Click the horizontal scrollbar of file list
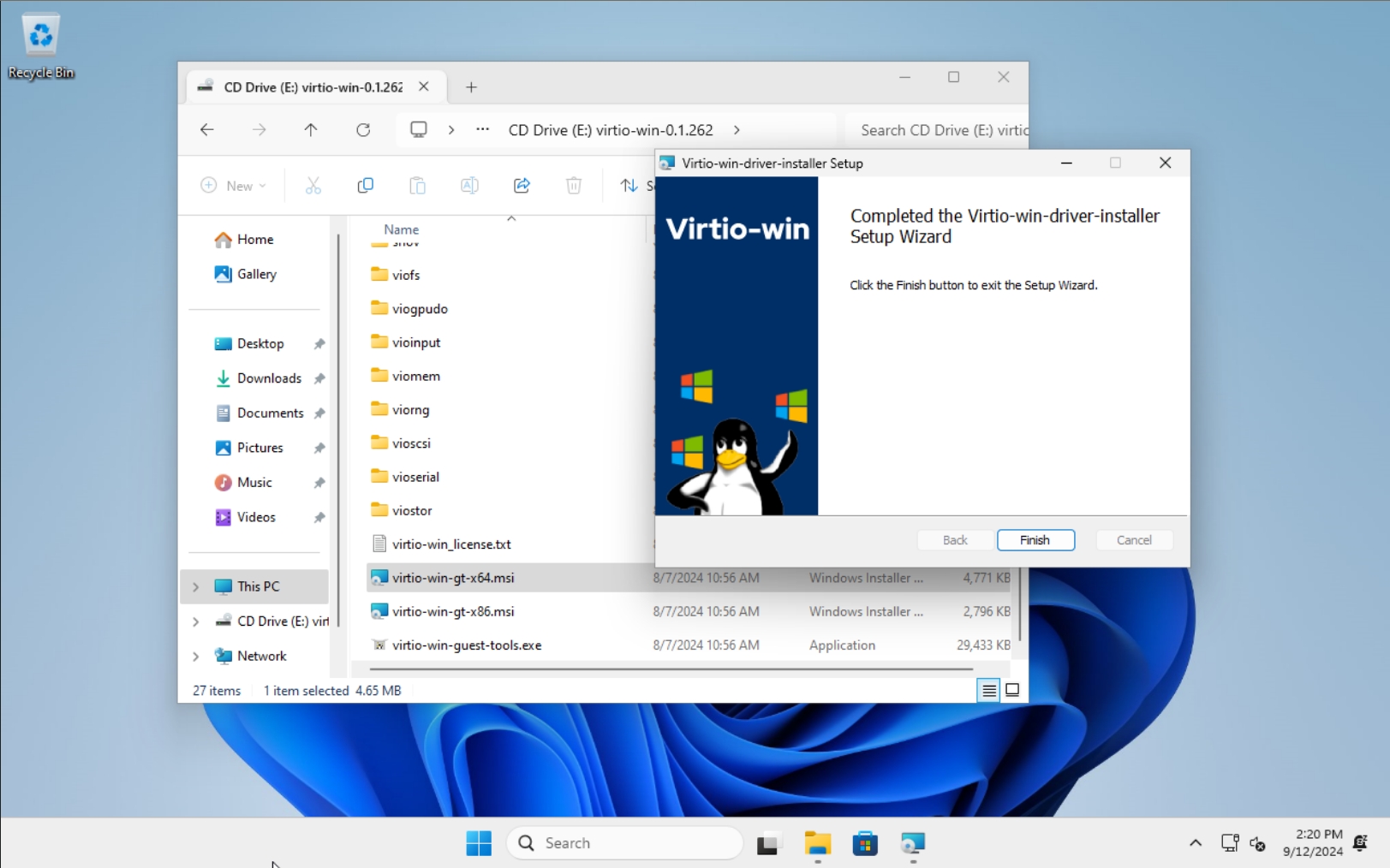This screenshot has width=1390, height=868. tap(671, 669)
